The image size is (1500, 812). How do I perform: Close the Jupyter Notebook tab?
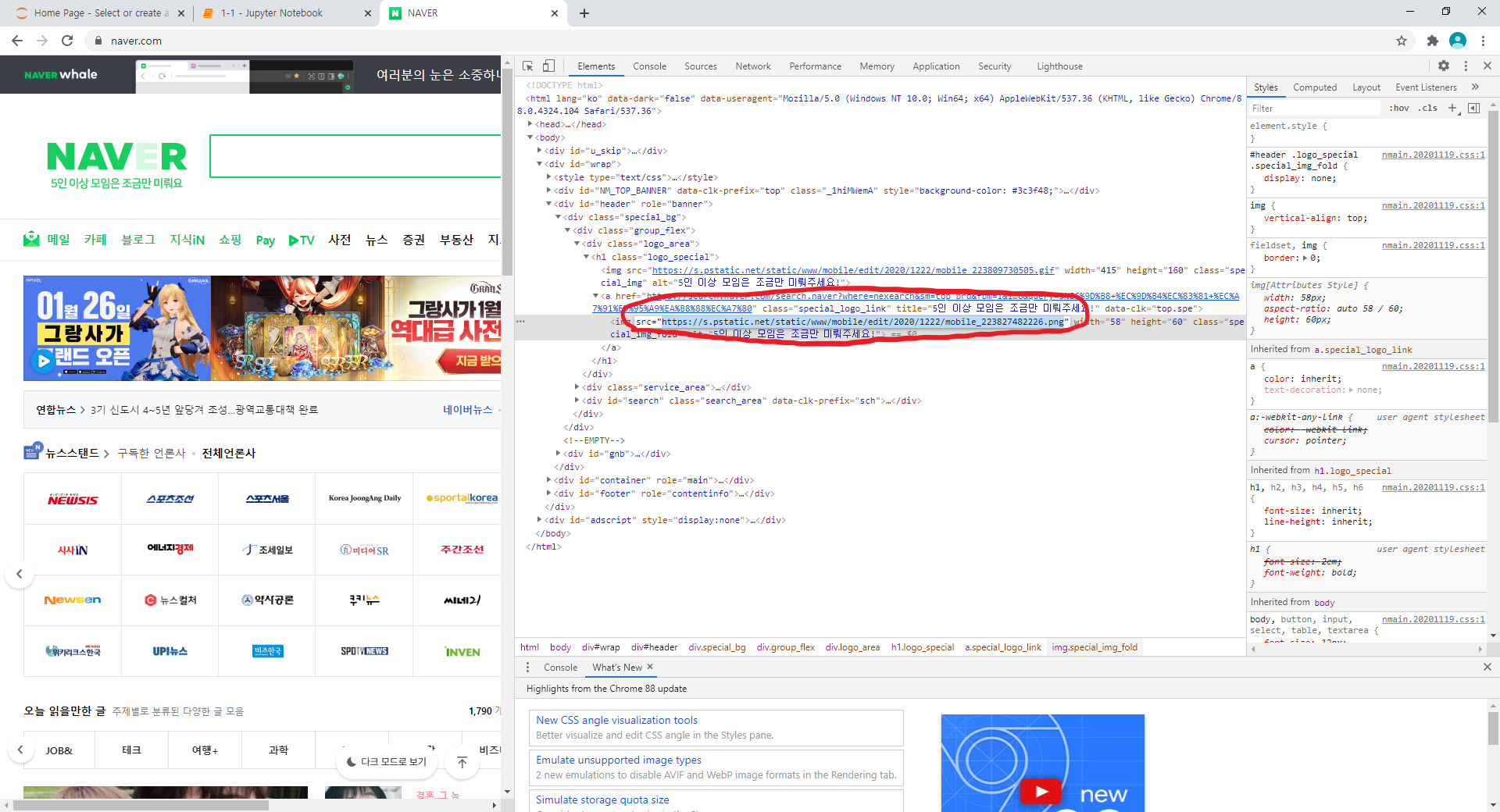368,13
